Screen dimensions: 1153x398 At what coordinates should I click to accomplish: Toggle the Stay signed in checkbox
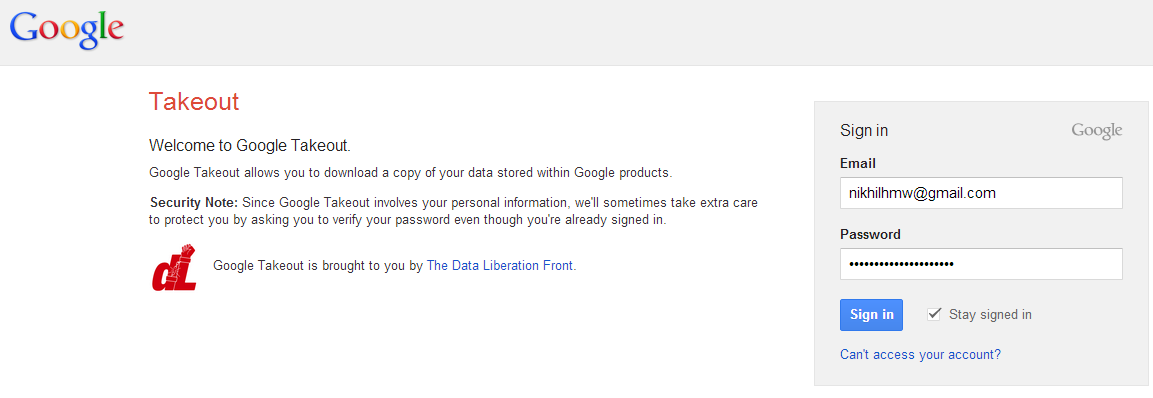[x=934, y=314]
